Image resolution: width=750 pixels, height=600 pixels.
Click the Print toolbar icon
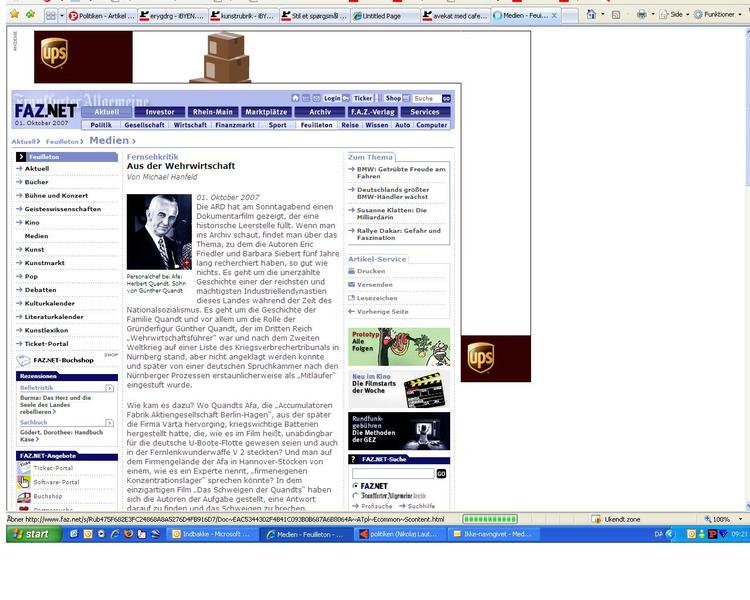pos(641,14)
